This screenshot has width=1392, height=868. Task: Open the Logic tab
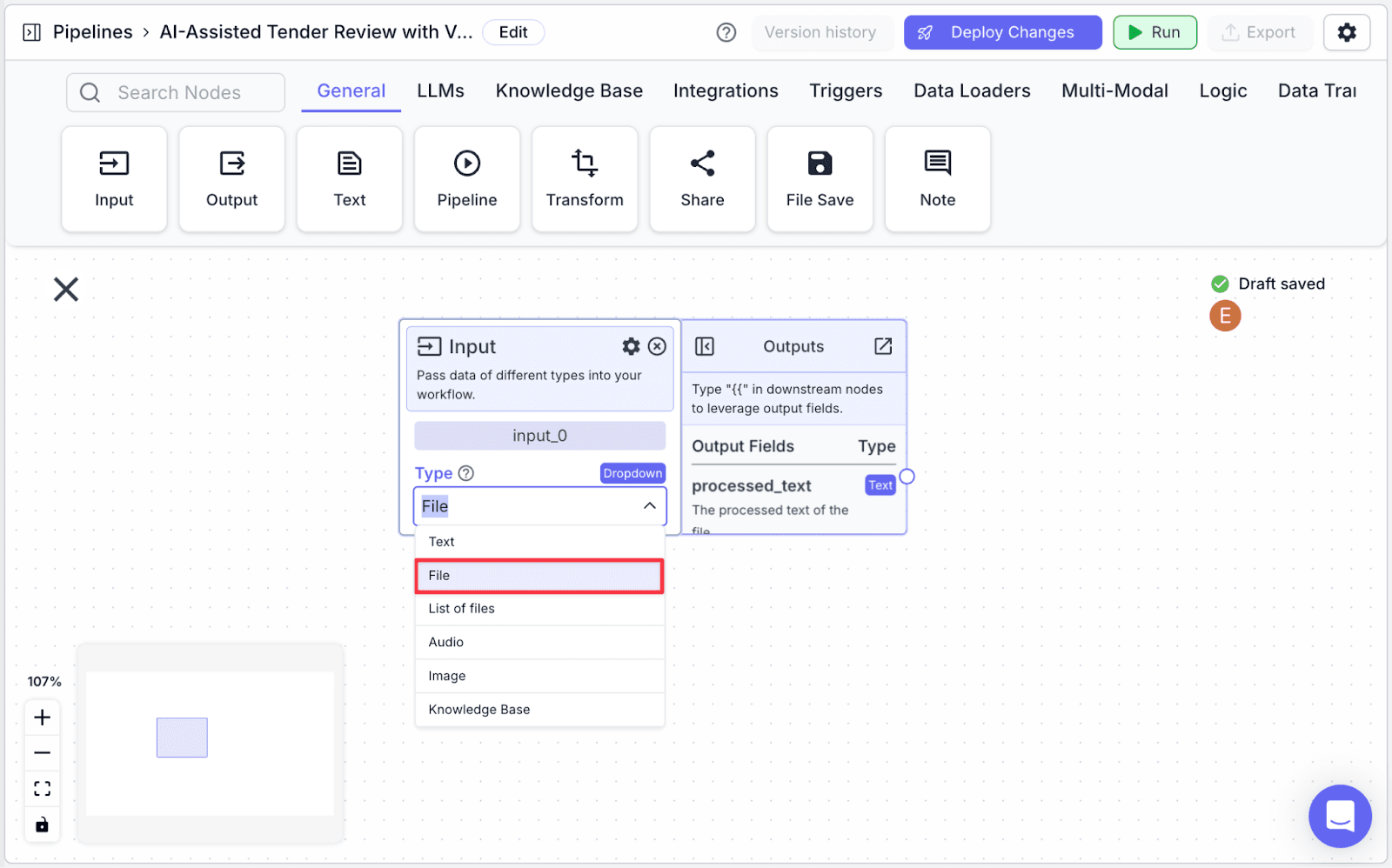coord(1222,91)
